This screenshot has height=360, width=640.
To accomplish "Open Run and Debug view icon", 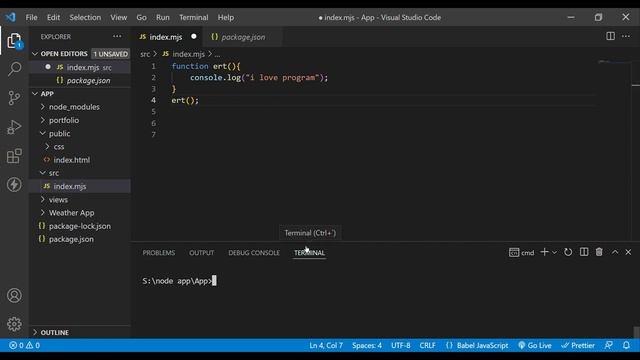I will [14, 127].
